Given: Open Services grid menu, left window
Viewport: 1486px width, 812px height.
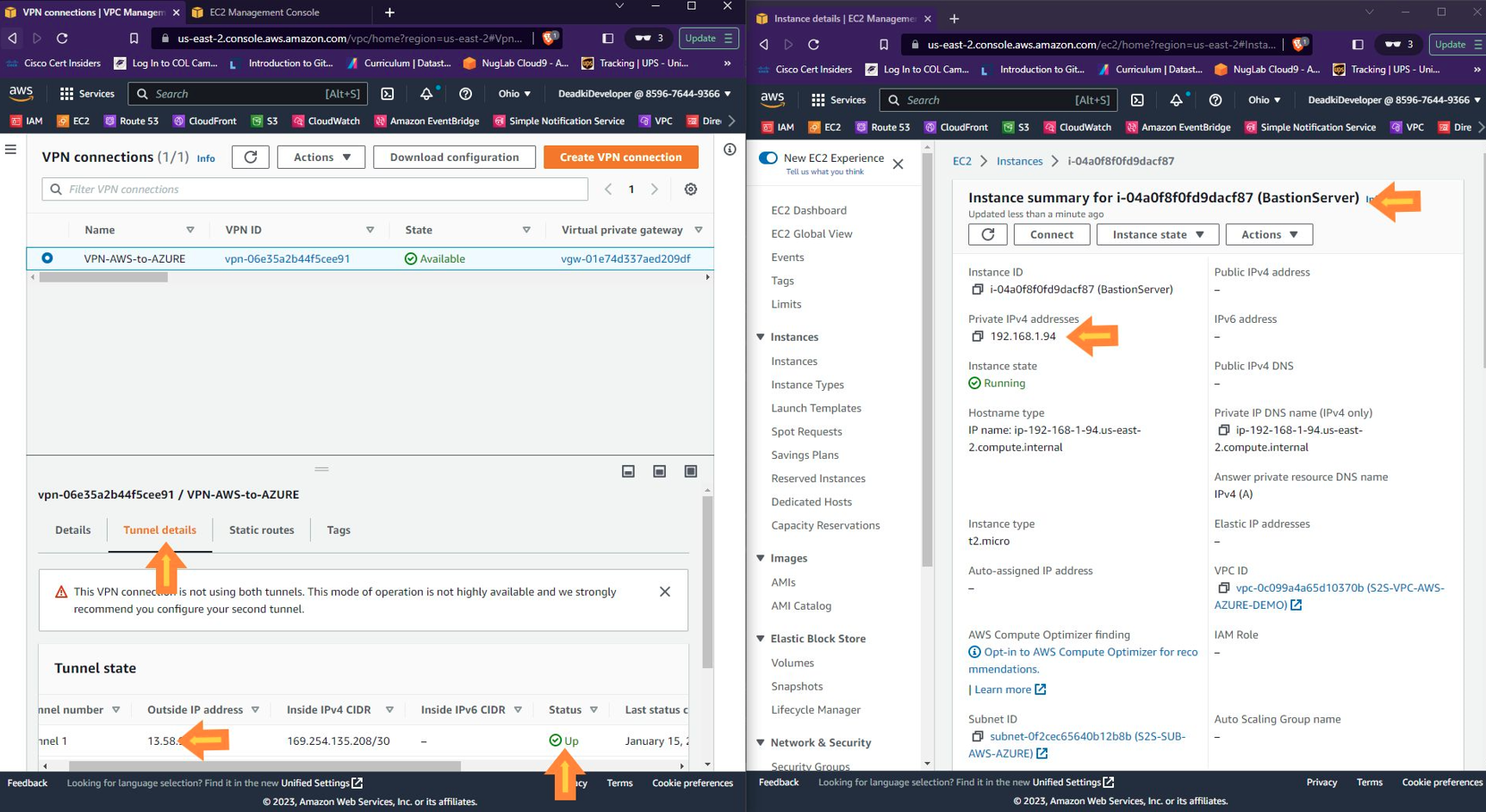Looking at the screenshot, I should pos(86,94).
